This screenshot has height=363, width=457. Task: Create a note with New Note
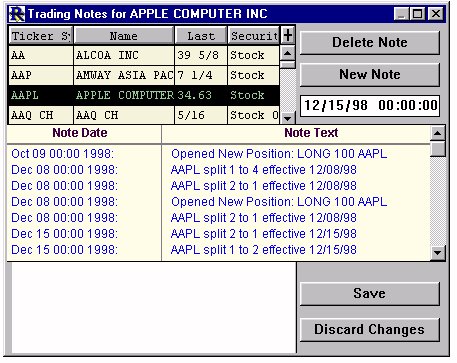click(x=370, y=75)
